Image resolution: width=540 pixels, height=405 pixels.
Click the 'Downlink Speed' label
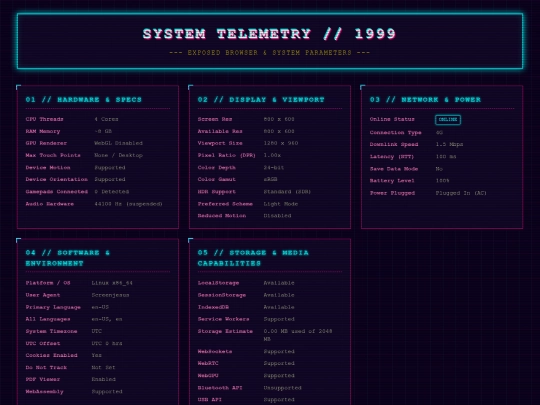tap(394, 144)
